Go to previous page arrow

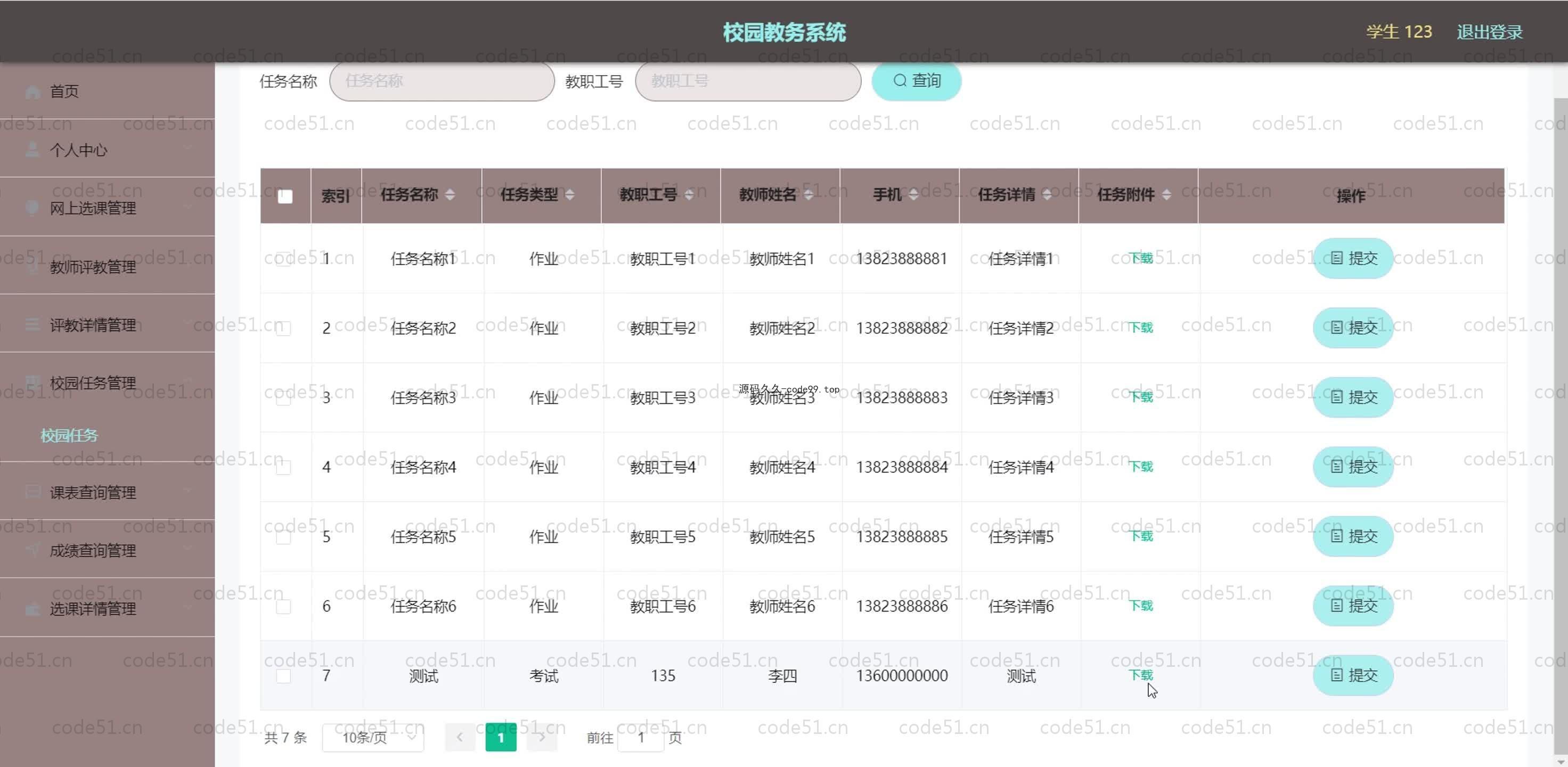pos(460,737)
